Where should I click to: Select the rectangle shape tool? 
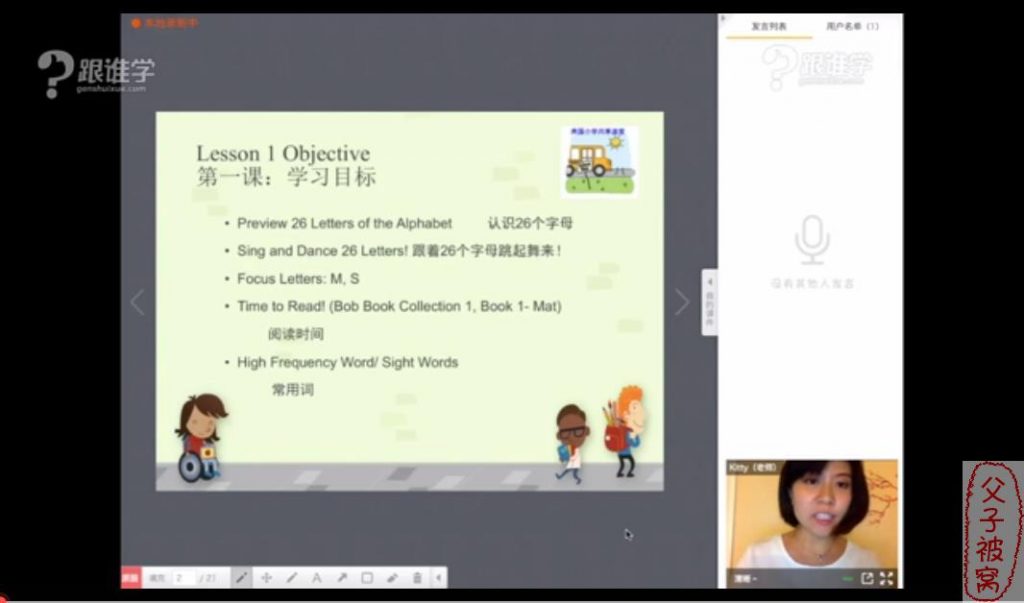point(367,578)
